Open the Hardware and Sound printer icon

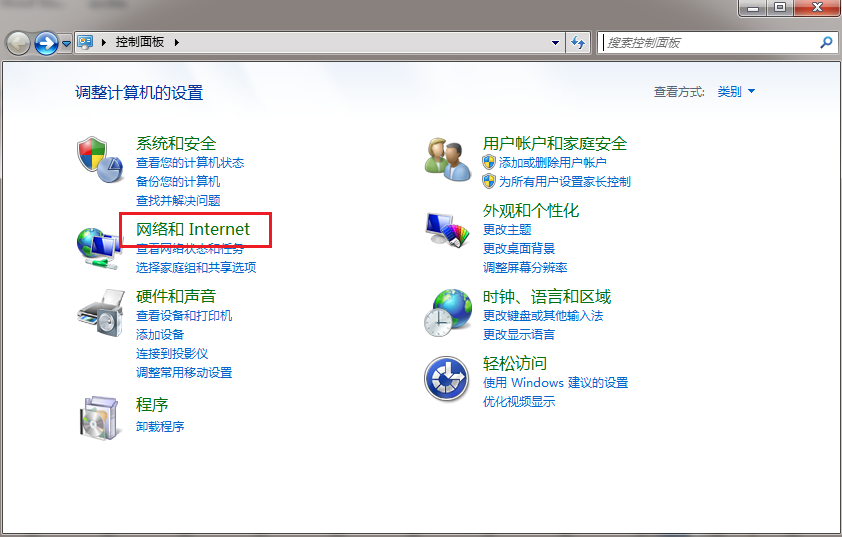point(101,313)
